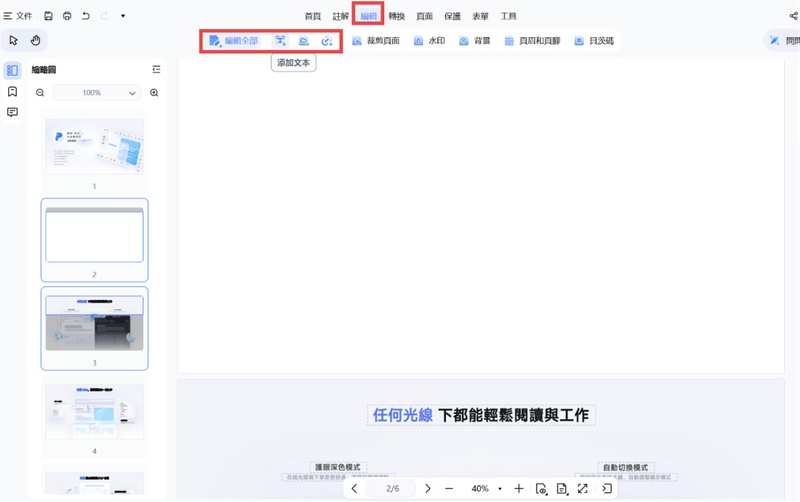The image size is (800, 502).
Task: Open the page layout icon
Action: tap(562, 488)
